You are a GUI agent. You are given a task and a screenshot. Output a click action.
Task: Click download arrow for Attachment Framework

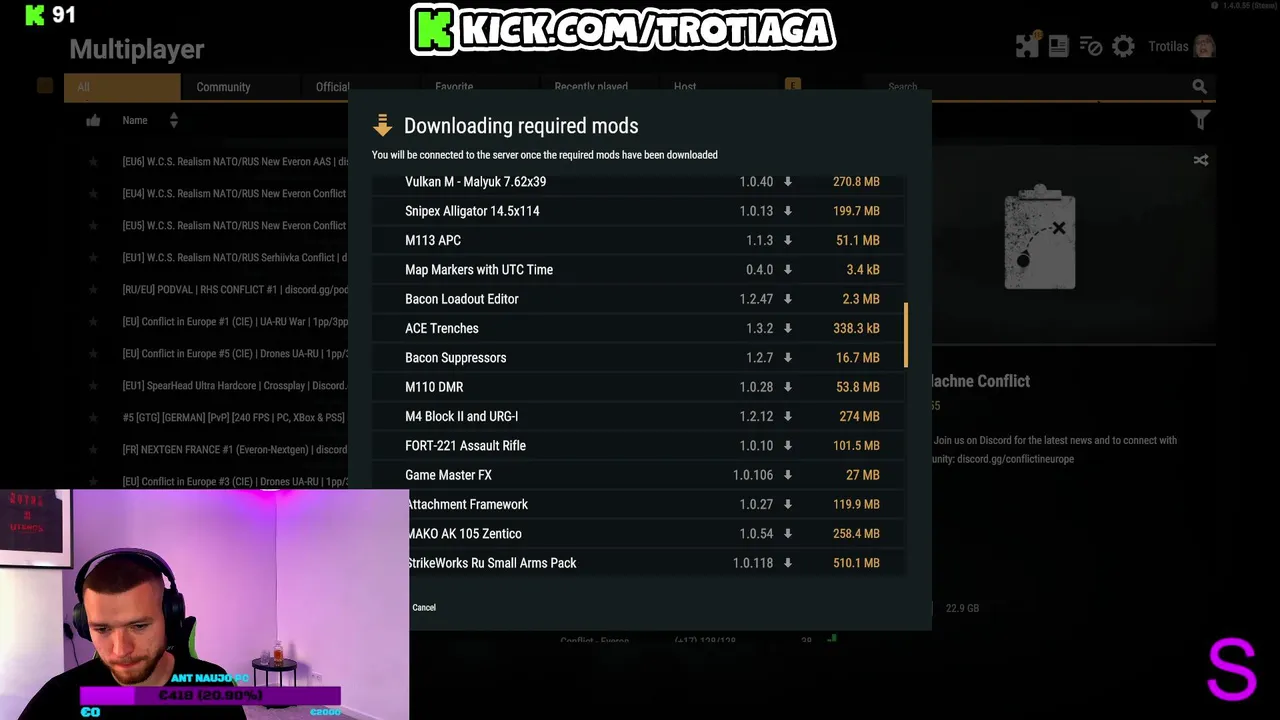788,504
